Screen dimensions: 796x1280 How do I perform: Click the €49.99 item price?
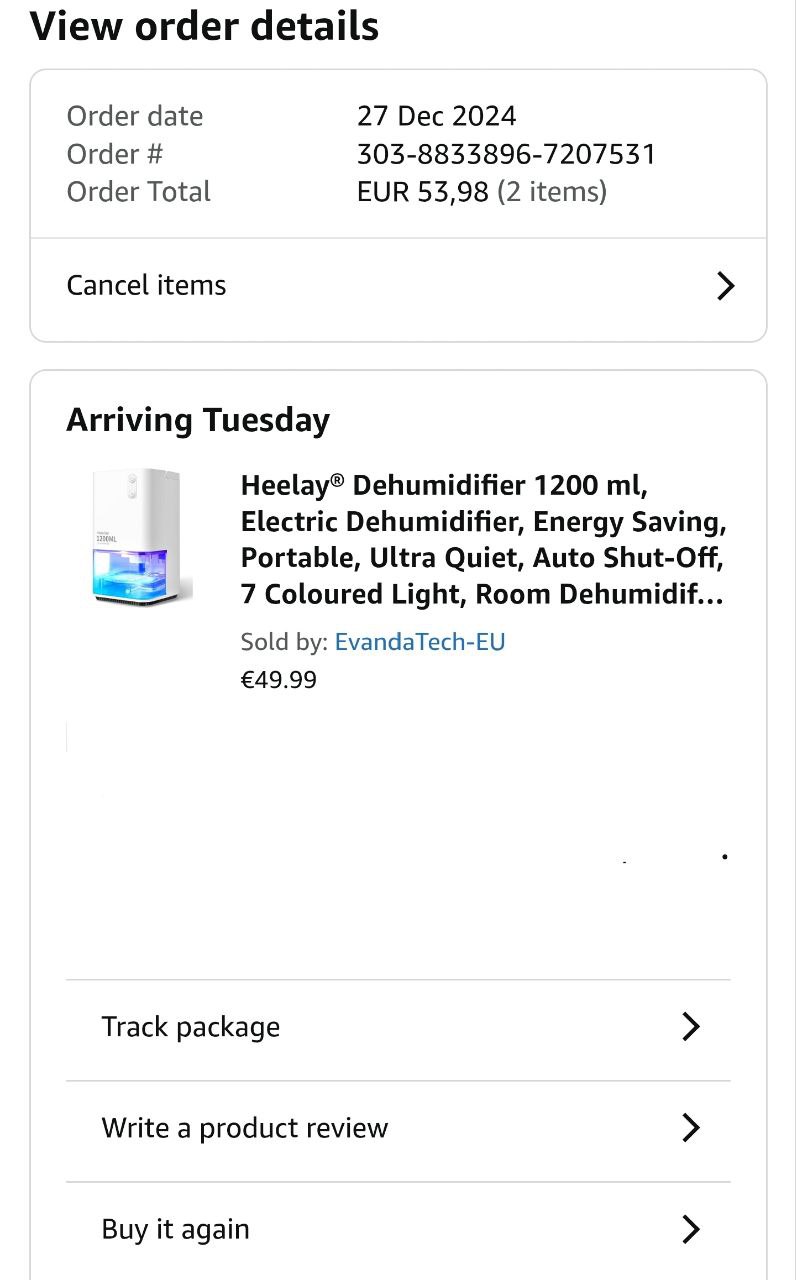[279, 680]
